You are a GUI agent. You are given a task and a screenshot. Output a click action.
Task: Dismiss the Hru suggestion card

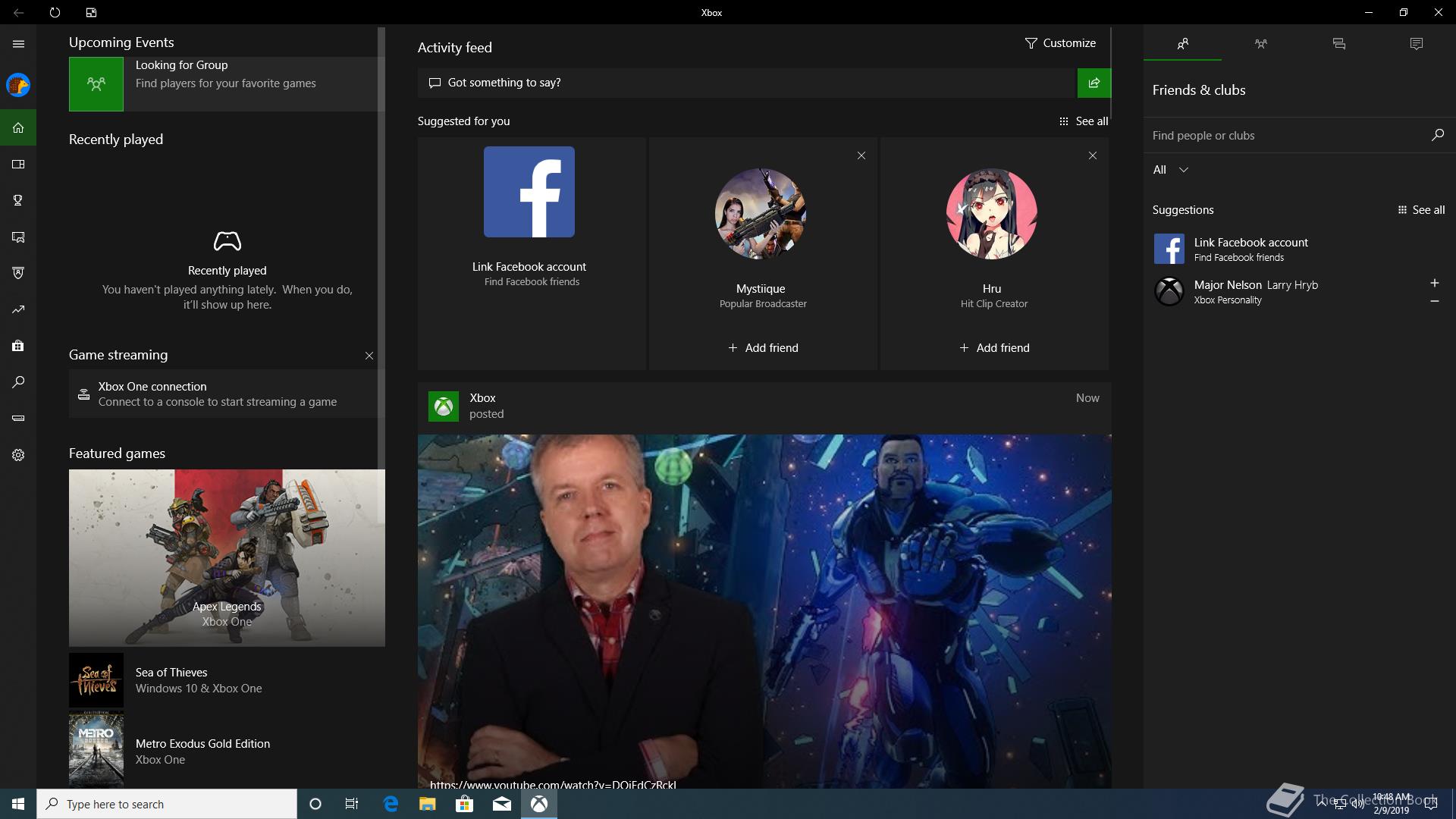[1092, 155]
